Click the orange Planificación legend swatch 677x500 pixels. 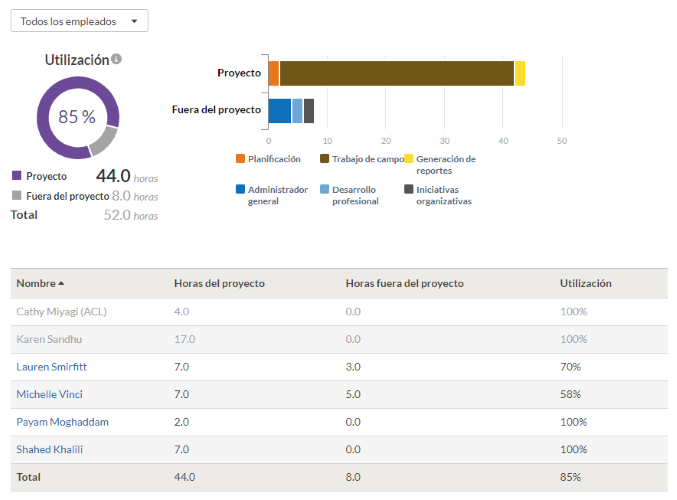tap(240, 159)
